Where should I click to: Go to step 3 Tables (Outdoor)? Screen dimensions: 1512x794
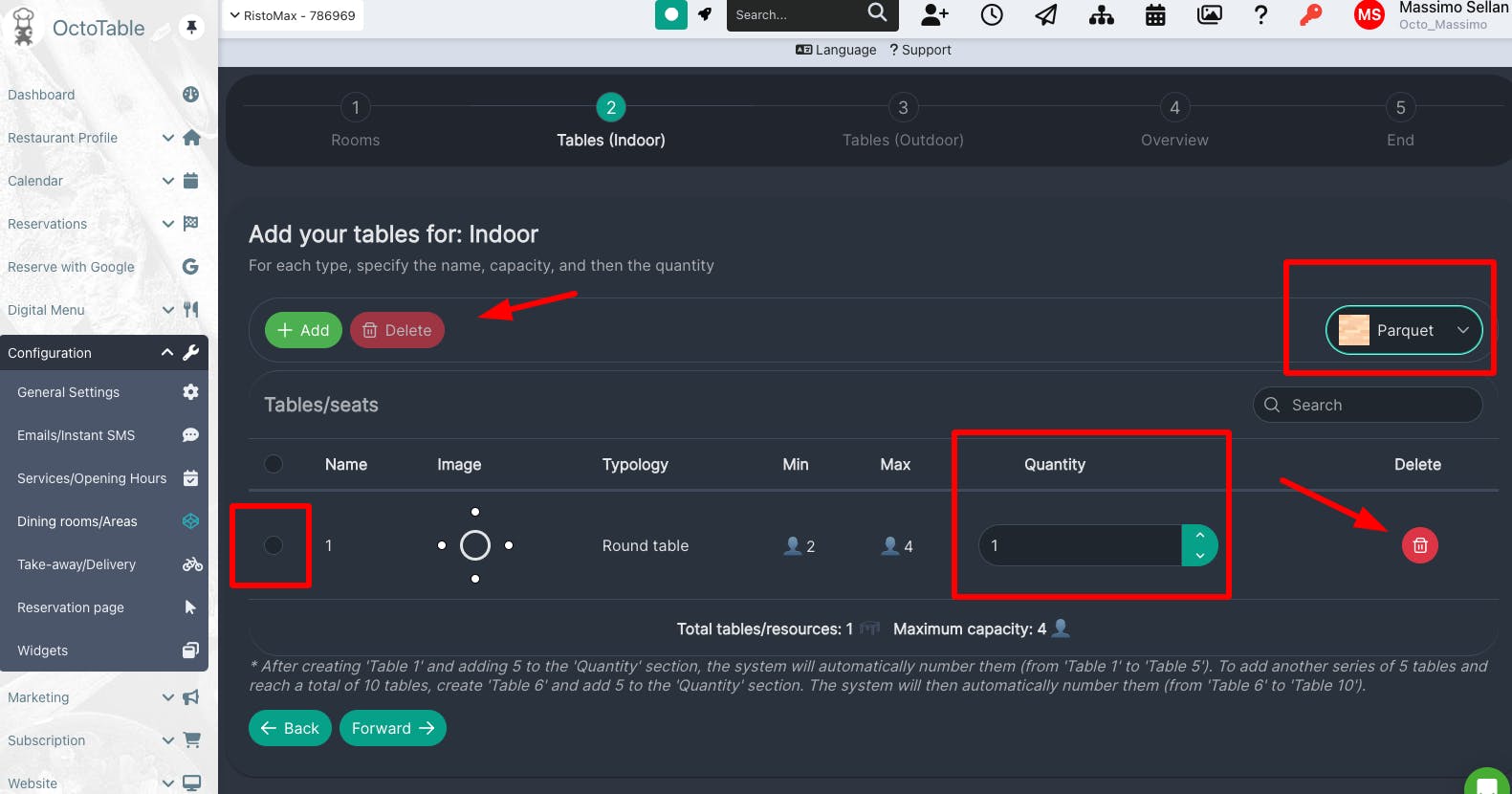tap(903, 122)
